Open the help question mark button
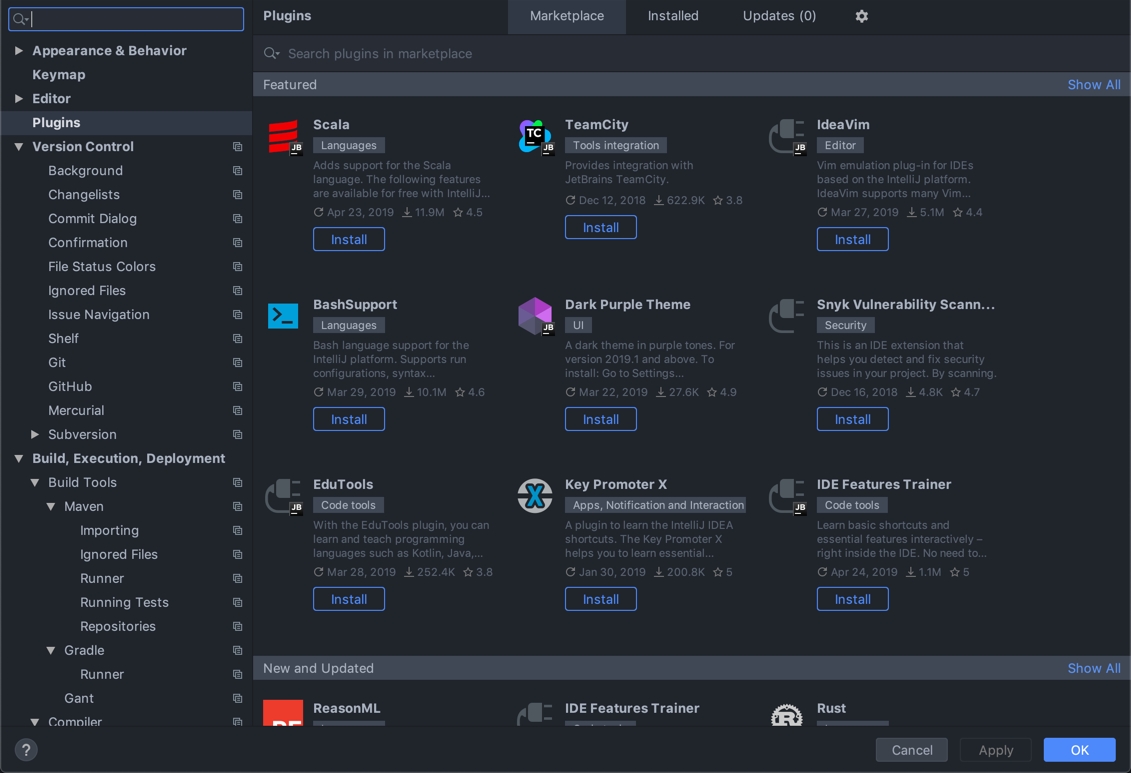1131x773 pixels. 26,750
